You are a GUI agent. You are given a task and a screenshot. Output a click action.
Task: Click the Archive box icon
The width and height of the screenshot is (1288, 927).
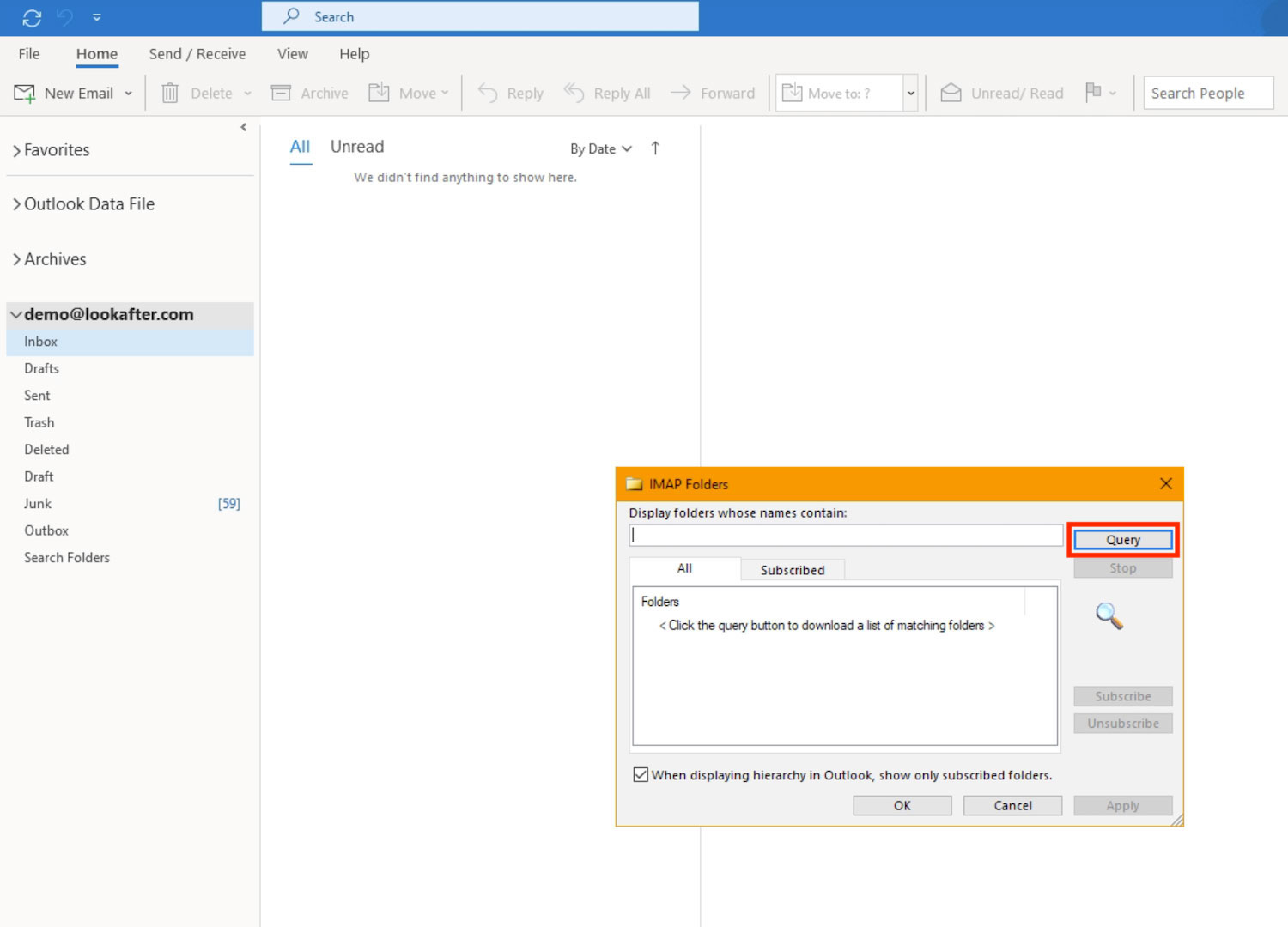[x=281, y=93]
